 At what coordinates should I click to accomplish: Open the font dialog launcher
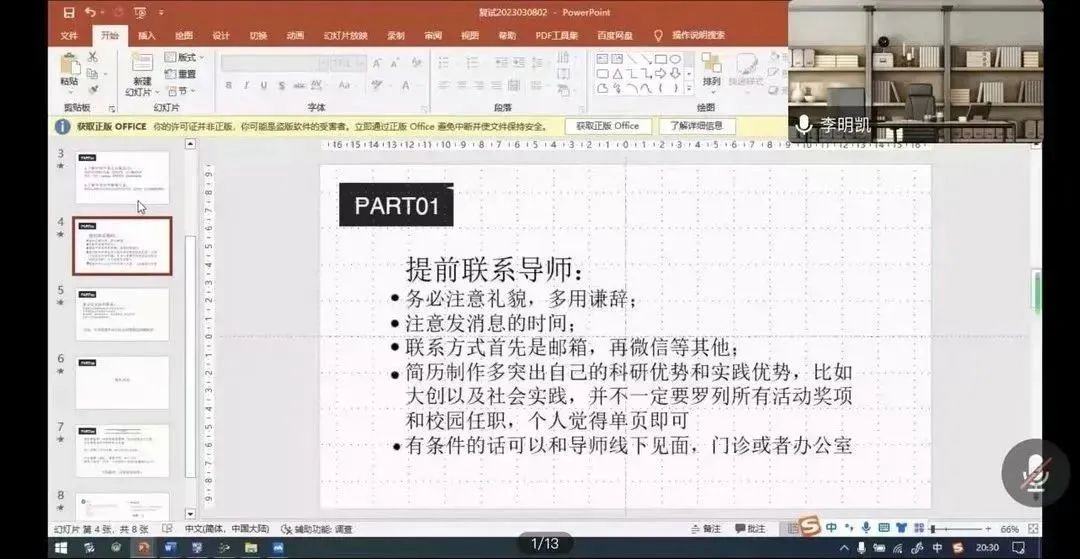click(x=424, y=108)
